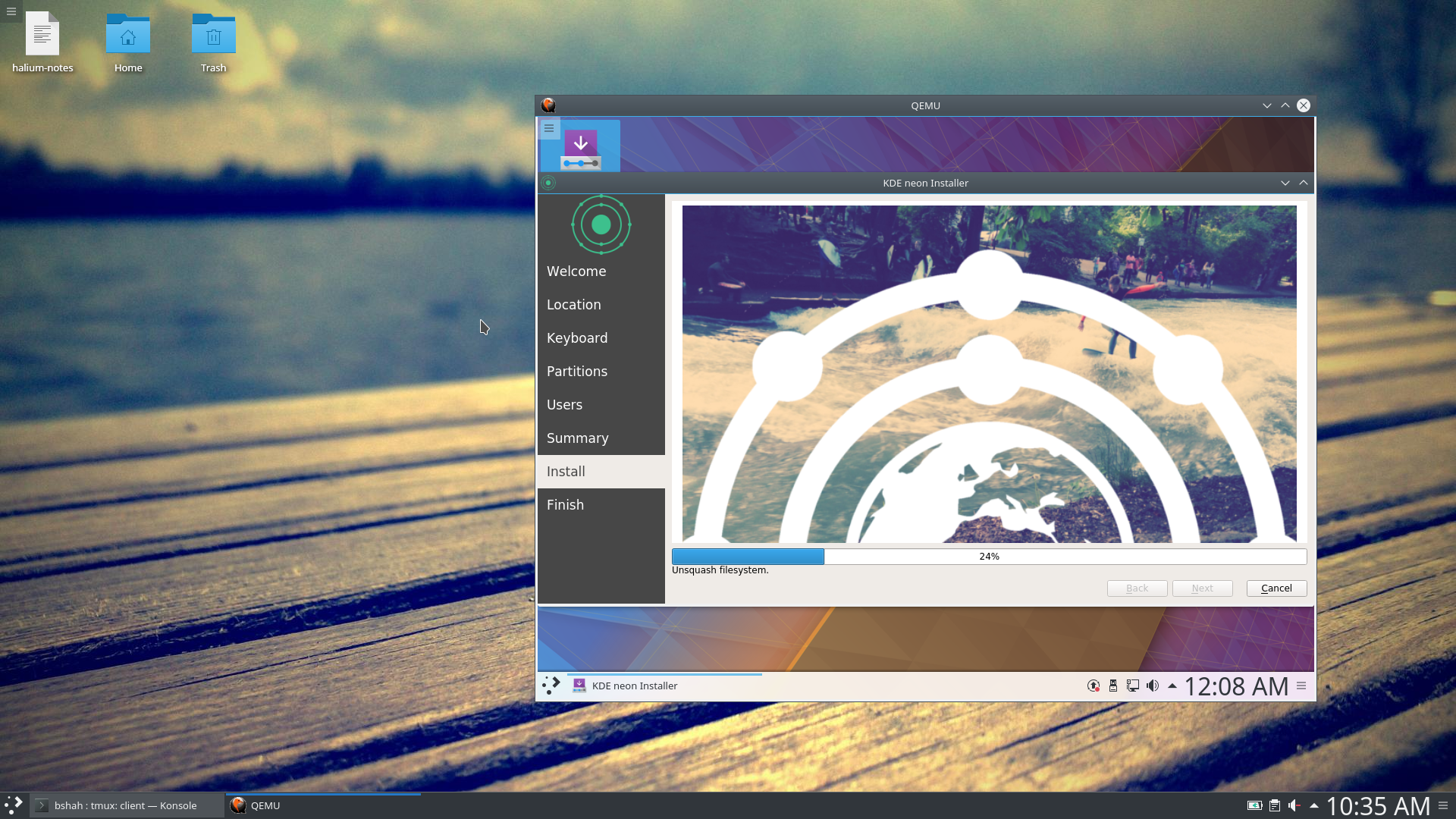This screenshot has height=819, width=1456.
Task: Open network settings icon in guest panel
Action: [x=1132, y=685]
